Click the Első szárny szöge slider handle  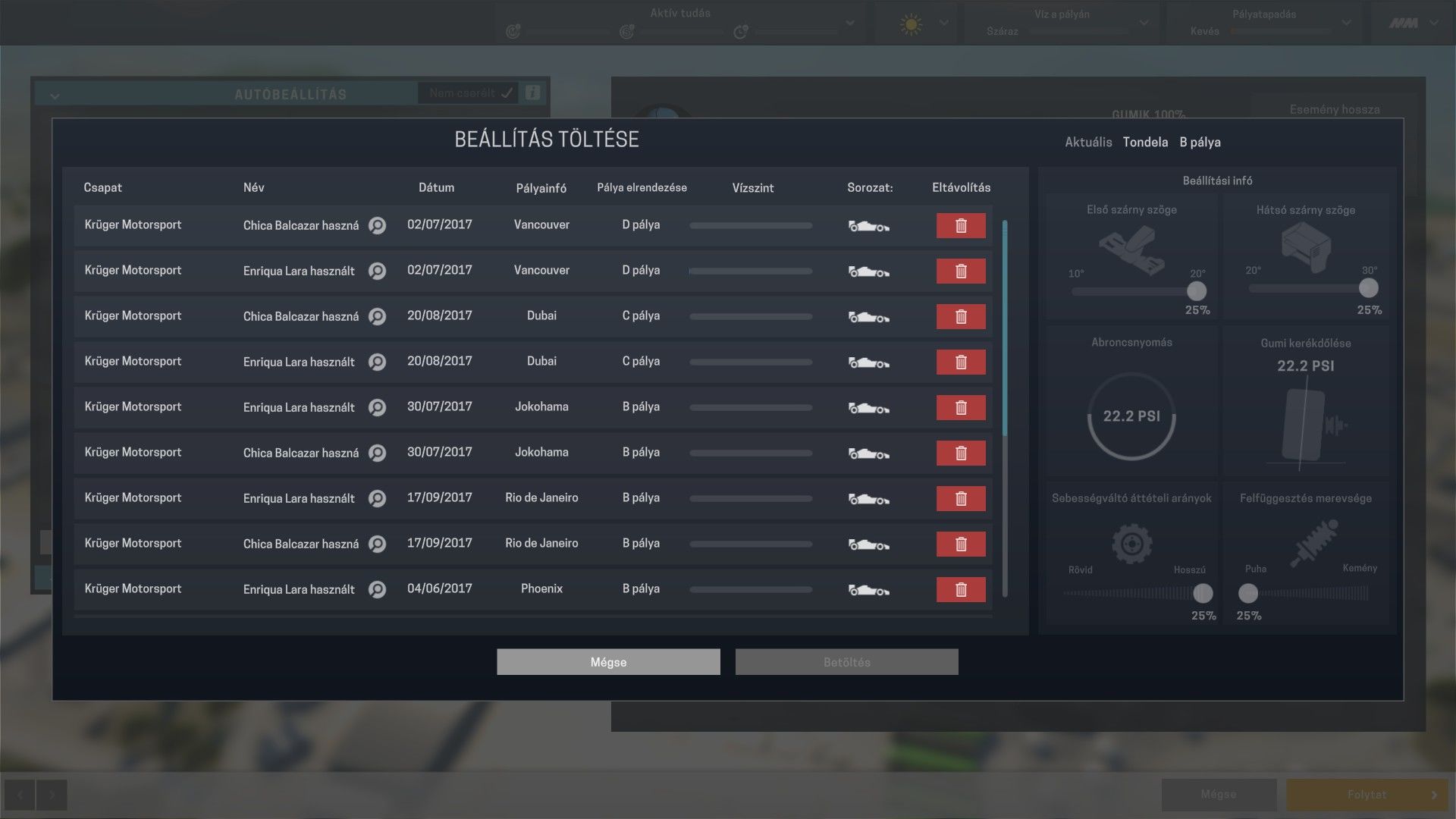pyautogui.click(x=1196, y=291)
